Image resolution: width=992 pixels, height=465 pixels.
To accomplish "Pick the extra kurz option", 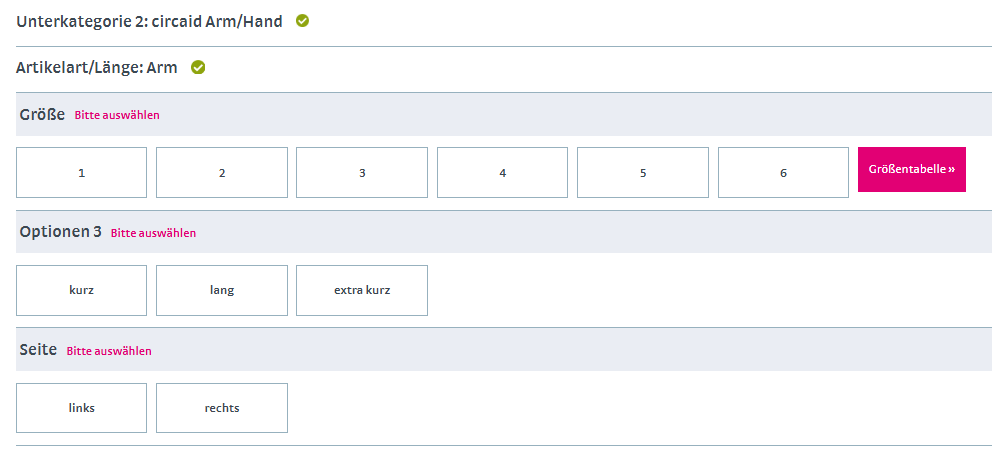I will point(362,291).
